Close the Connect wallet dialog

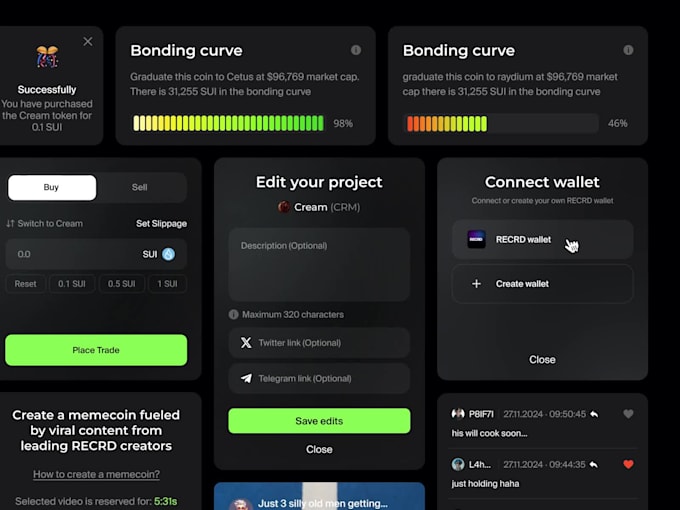coord(542,360)
